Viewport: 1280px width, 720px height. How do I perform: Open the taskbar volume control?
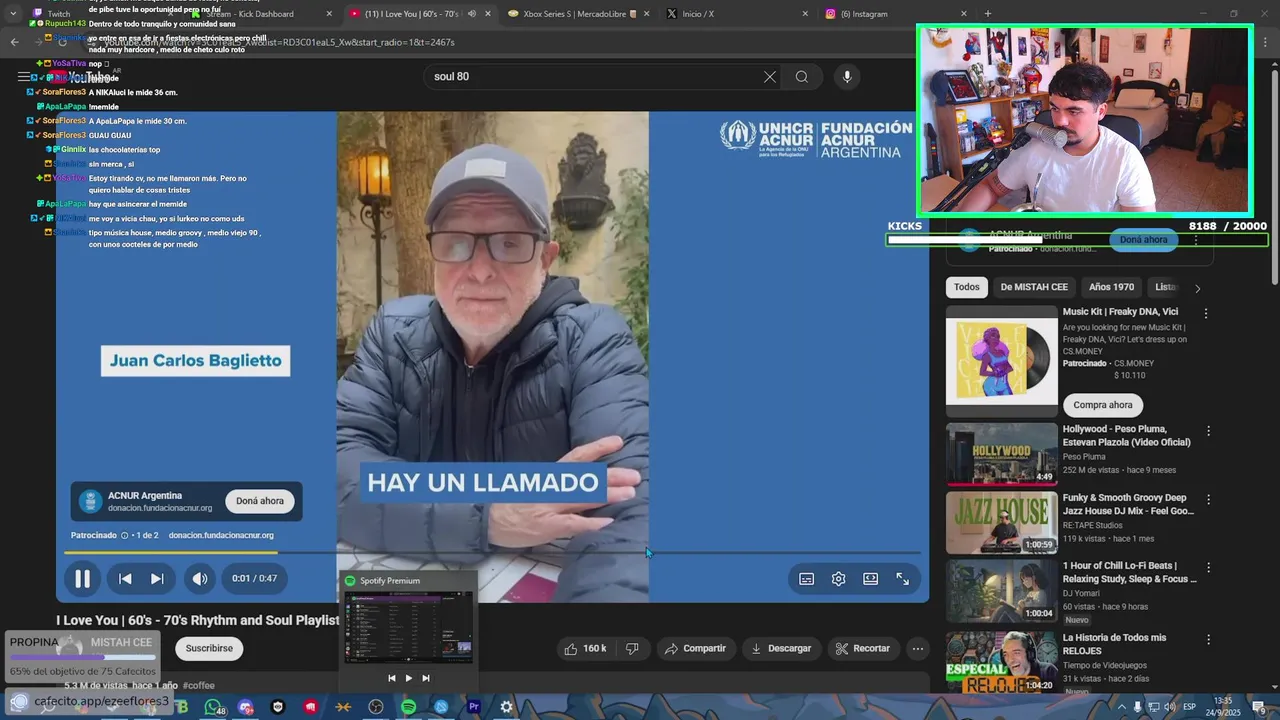click(x=1169, y=707)
